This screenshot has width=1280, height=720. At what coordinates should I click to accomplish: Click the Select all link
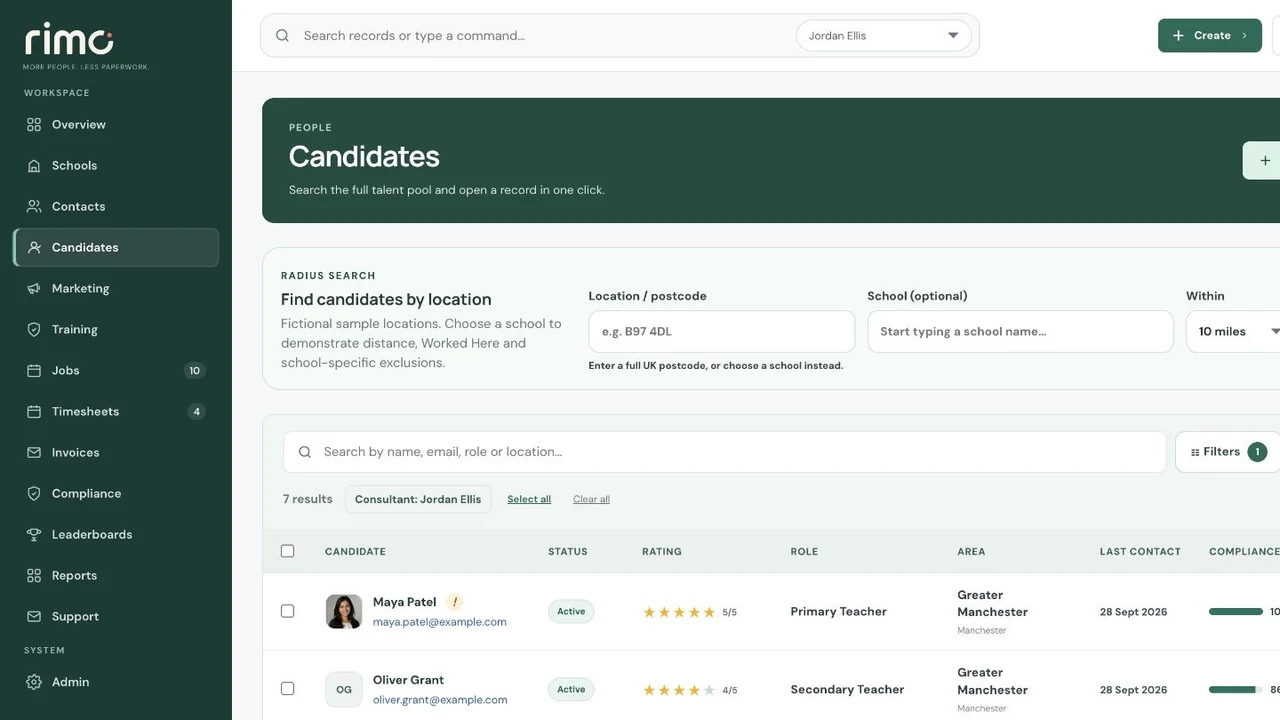pyautogui.click(x=529, y=500)
